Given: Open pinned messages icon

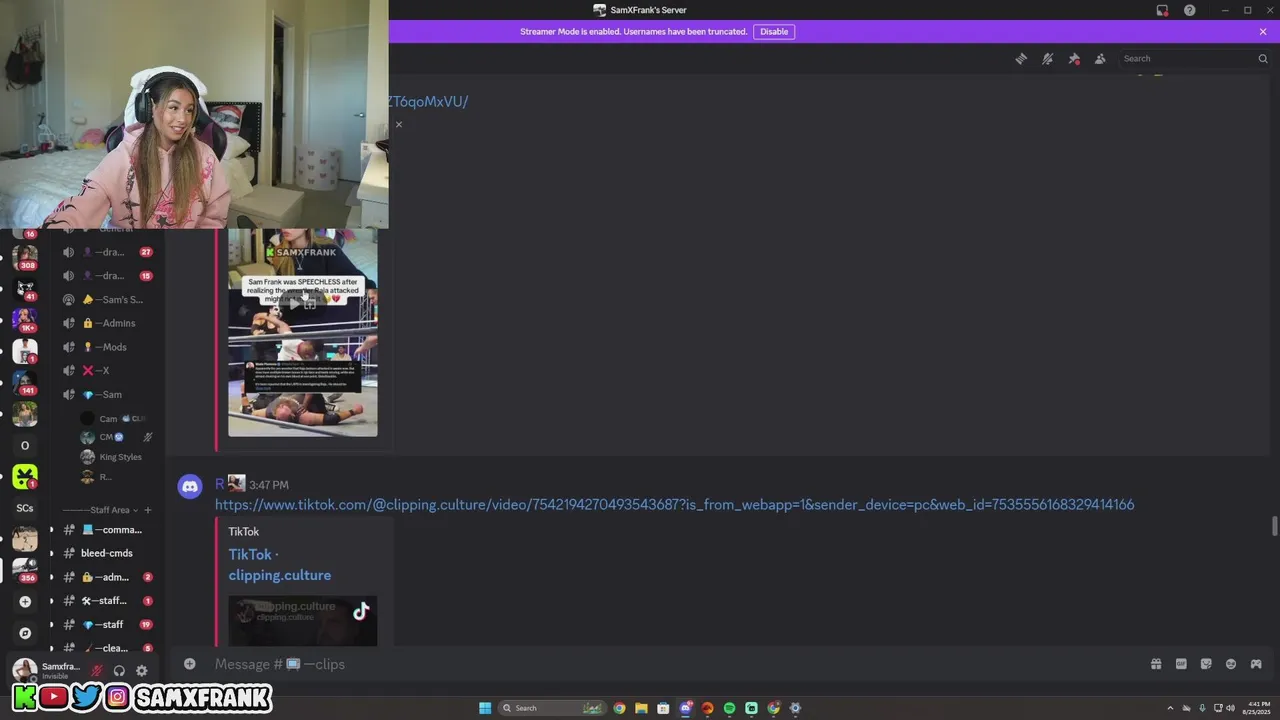Looking at the screenshot, I should (x=1074, y=59).
